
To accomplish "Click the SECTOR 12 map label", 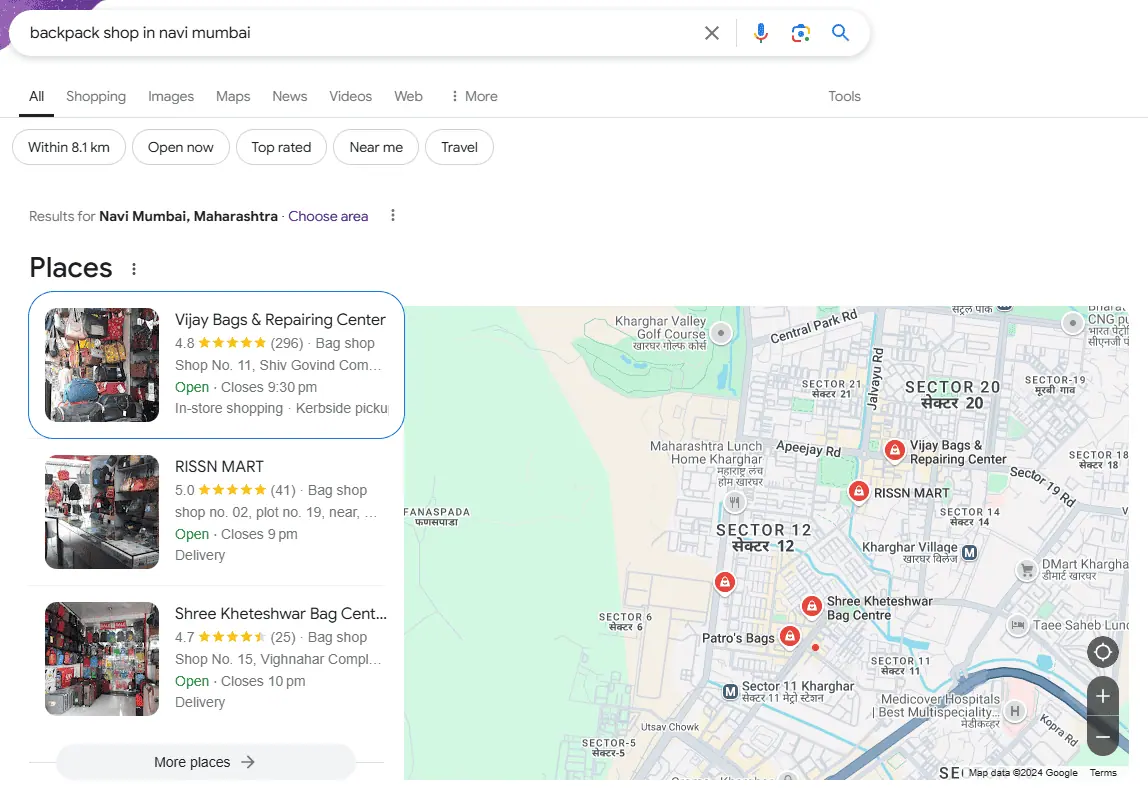I will 763,537.
